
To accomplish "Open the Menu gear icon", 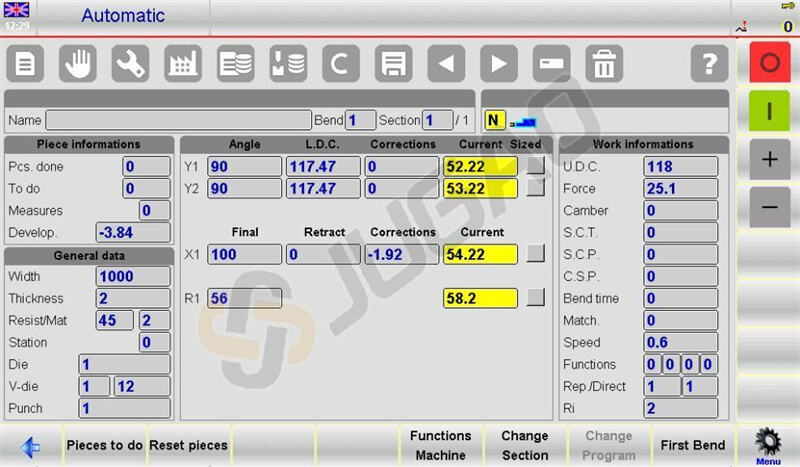I will 768,445.
